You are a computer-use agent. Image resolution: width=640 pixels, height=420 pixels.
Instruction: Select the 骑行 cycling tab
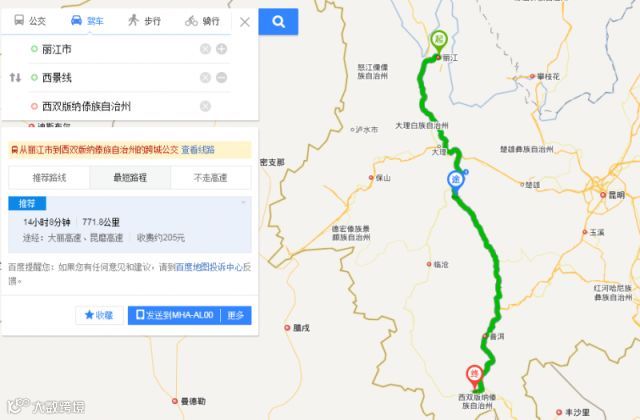click(202, 21)
